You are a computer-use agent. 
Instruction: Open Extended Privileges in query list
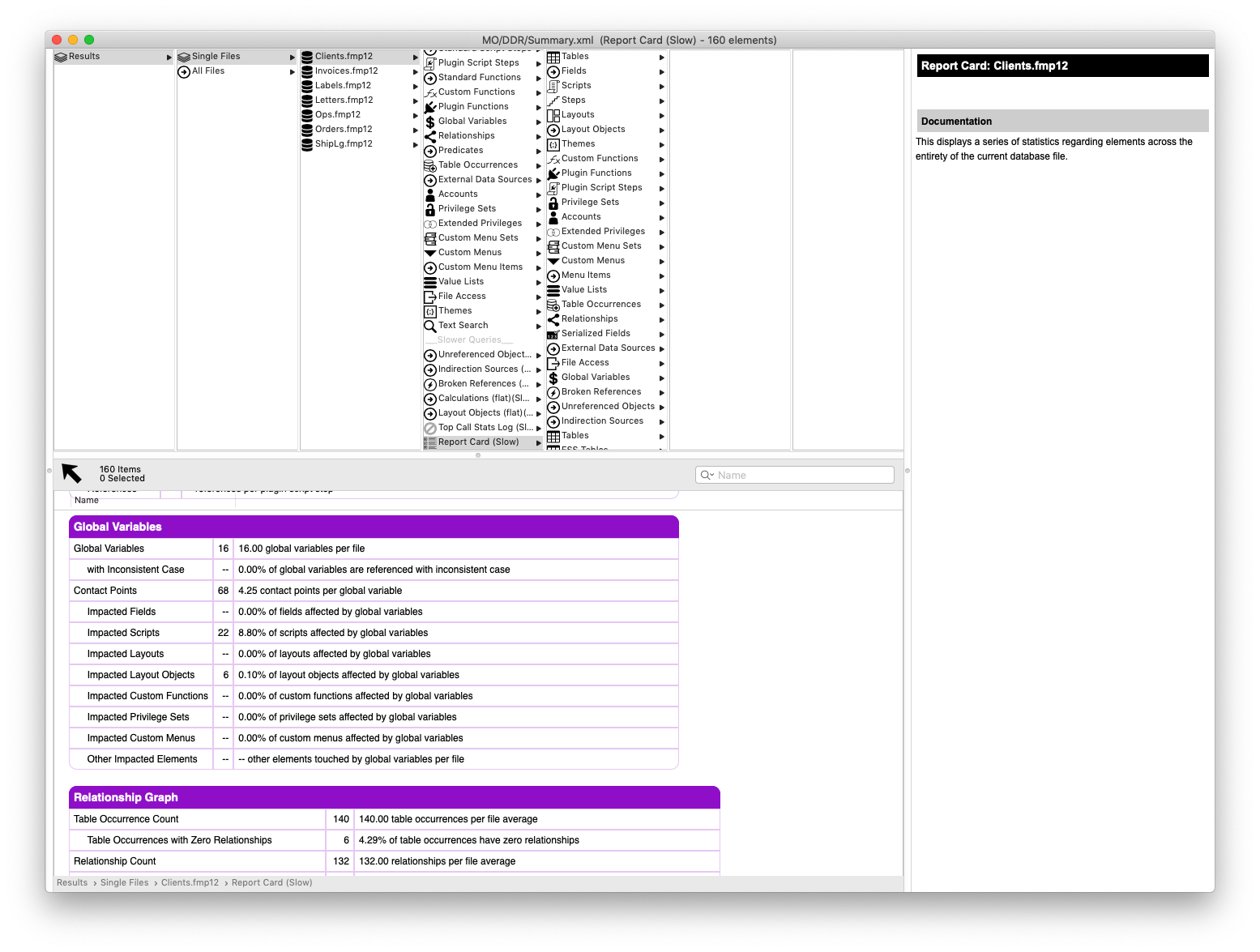(480, 223)
